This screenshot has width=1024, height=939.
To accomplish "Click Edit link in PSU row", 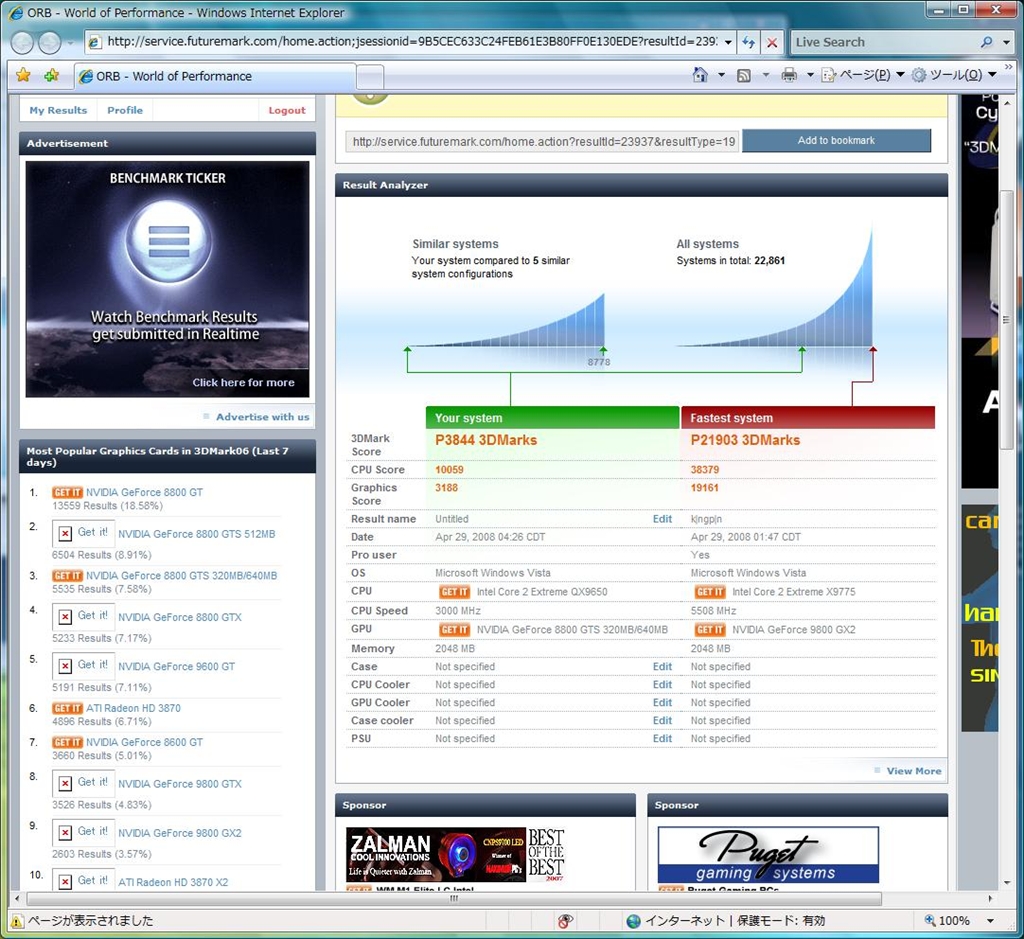I will (x=662, y=739).
